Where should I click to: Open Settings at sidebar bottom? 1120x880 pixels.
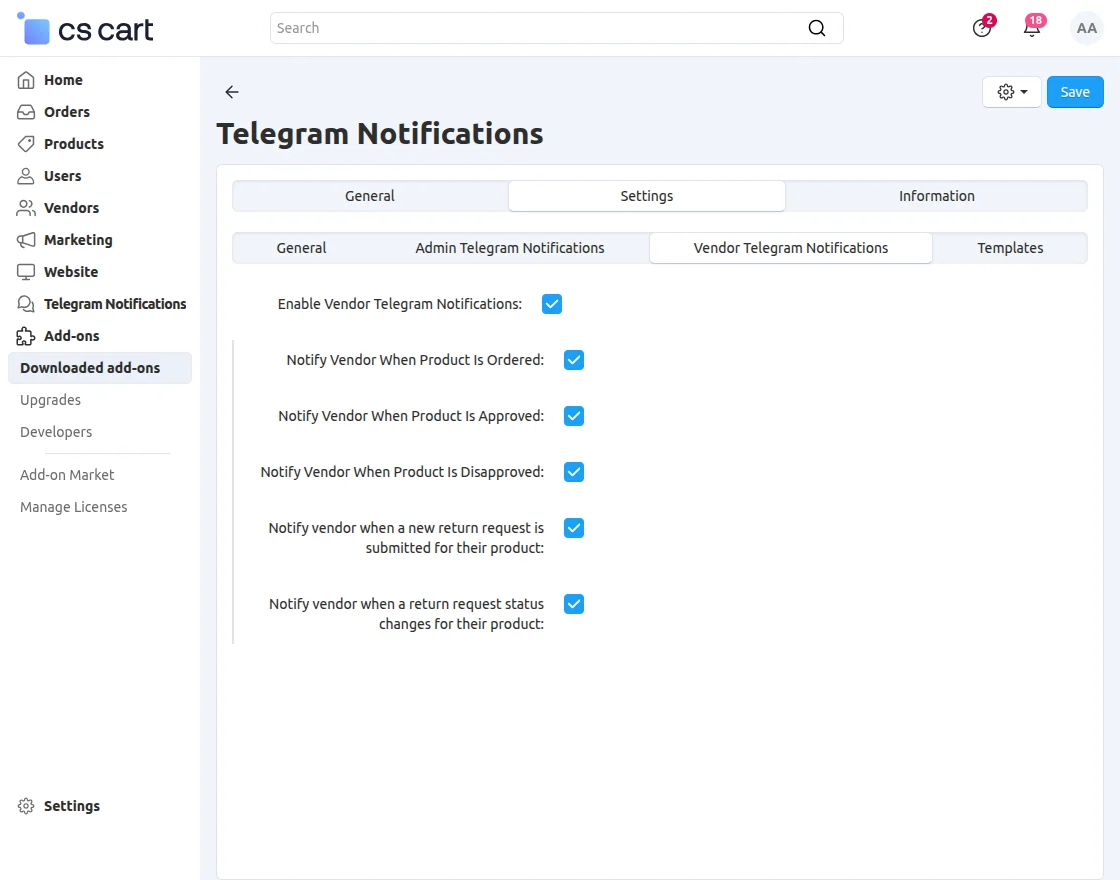(71, 806)
